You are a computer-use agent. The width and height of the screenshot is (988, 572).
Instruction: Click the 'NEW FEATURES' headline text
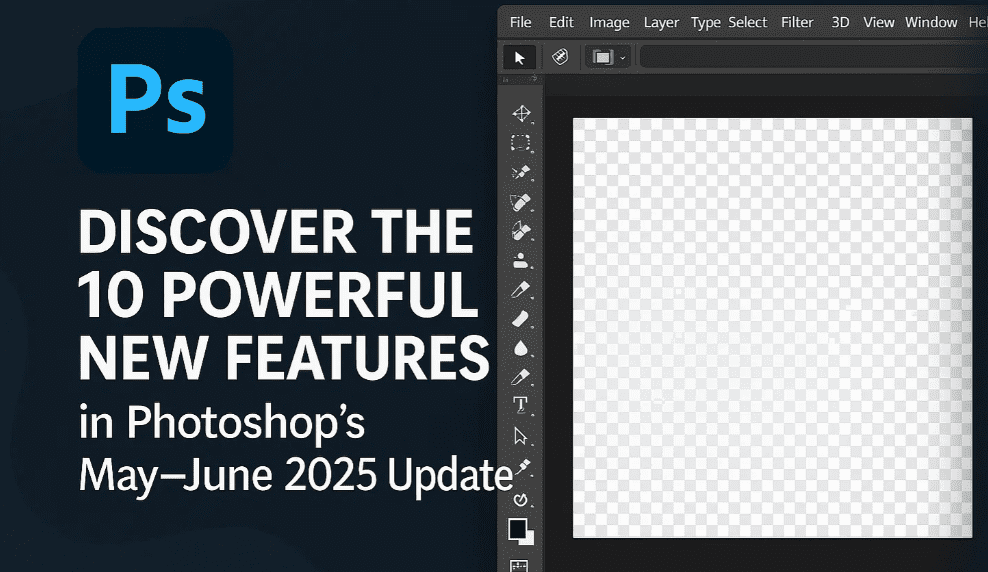tap(284, 357)
